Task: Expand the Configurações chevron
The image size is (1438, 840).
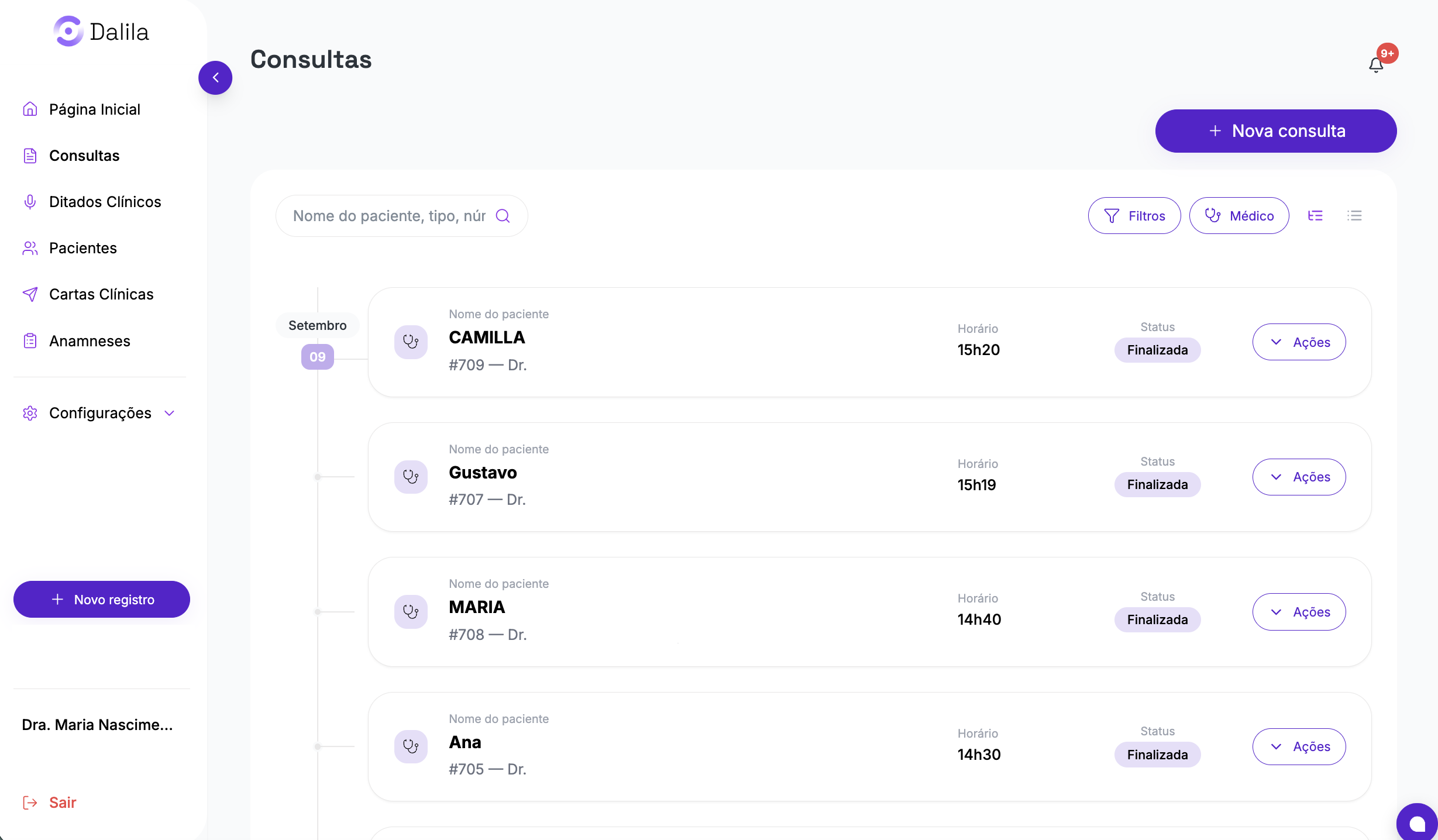Action: (170, 413)
